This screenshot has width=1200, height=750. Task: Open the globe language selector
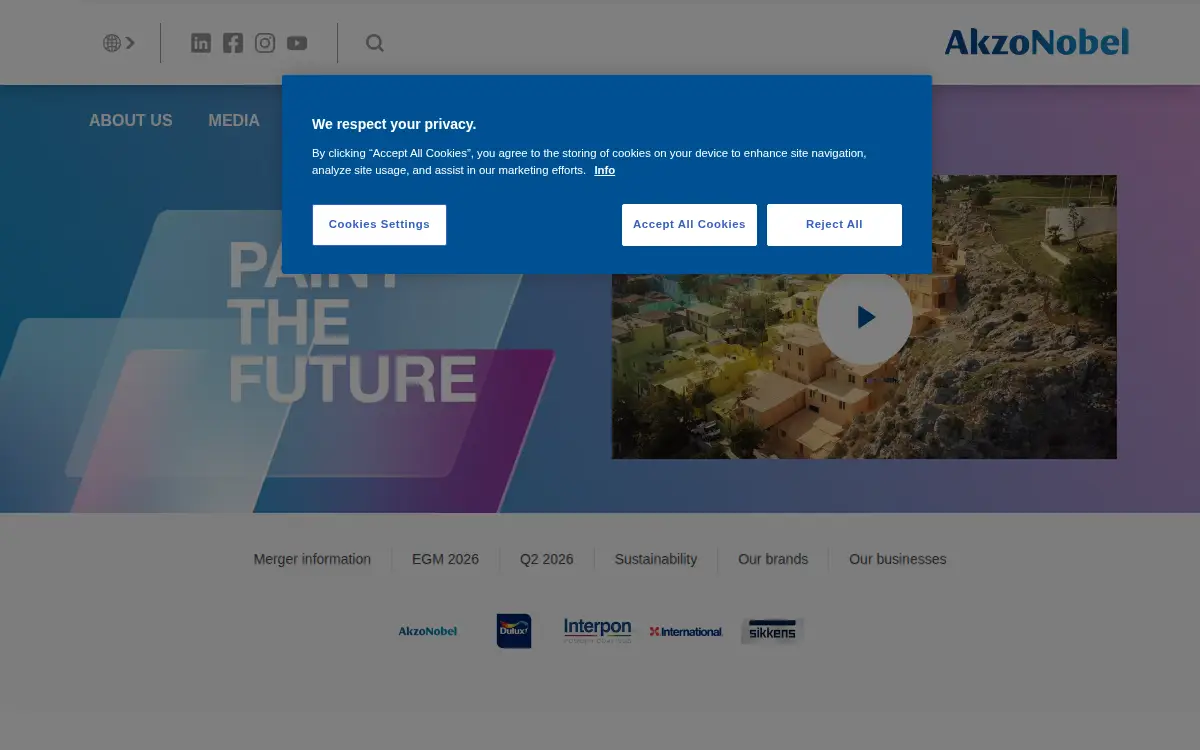tap(118, 43)
